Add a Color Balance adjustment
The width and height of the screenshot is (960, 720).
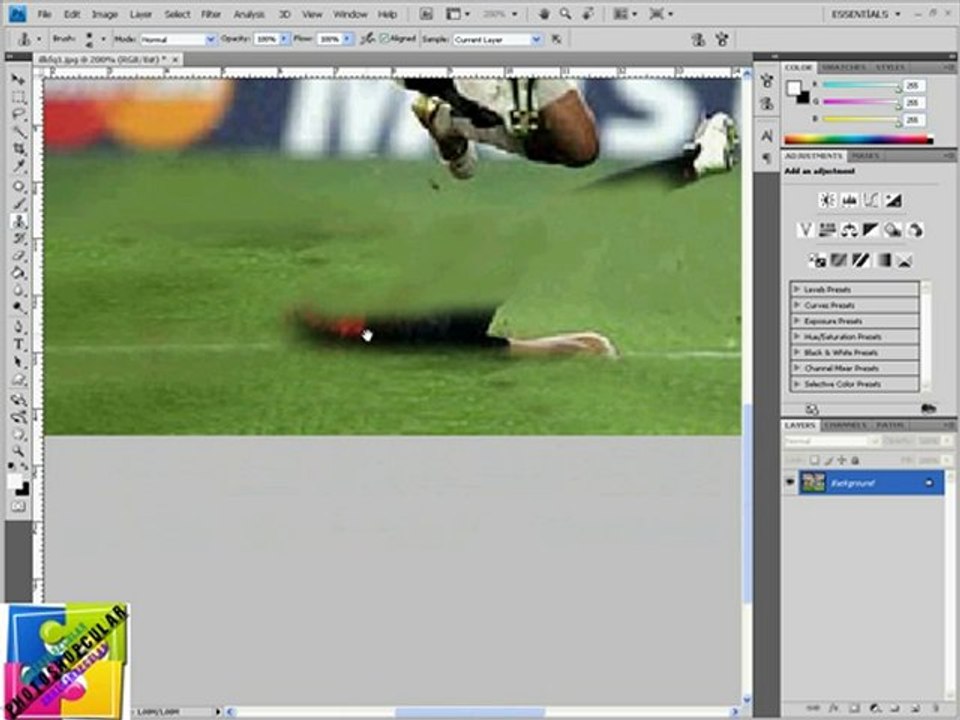click(x=849, y=230)
